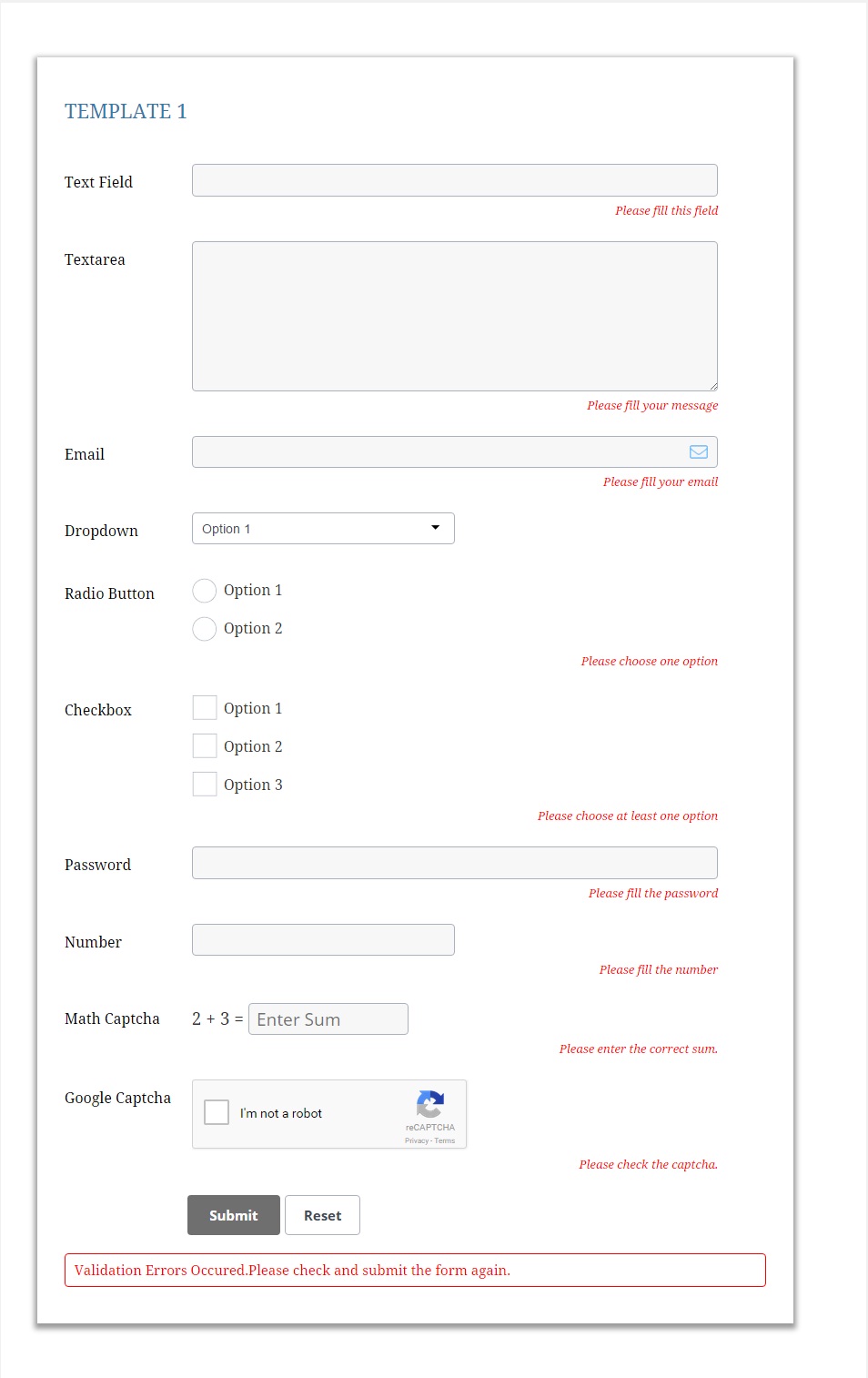Viewport: 868px width, 1378px height.
Task: Click the Dropdown arrow caret
Action: click(435, 528)
